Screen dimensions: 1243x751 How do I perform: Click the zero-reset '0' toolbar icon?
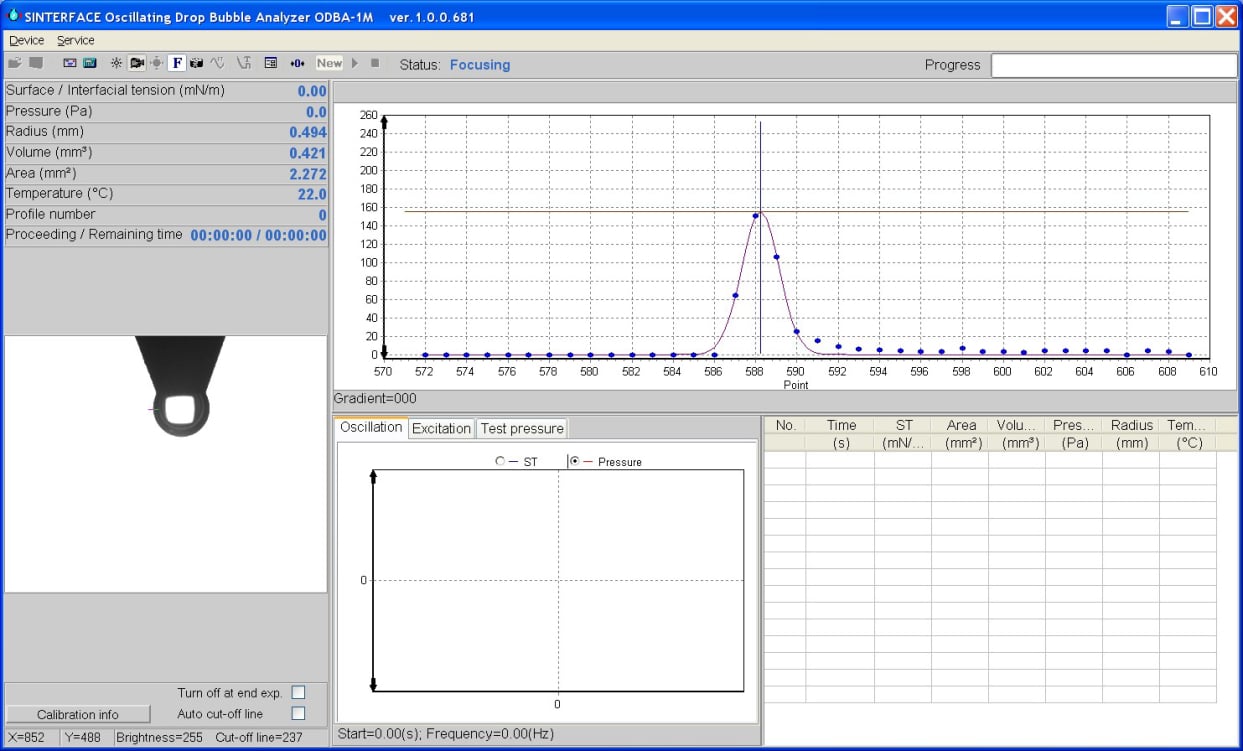click(x=298, y=63)
